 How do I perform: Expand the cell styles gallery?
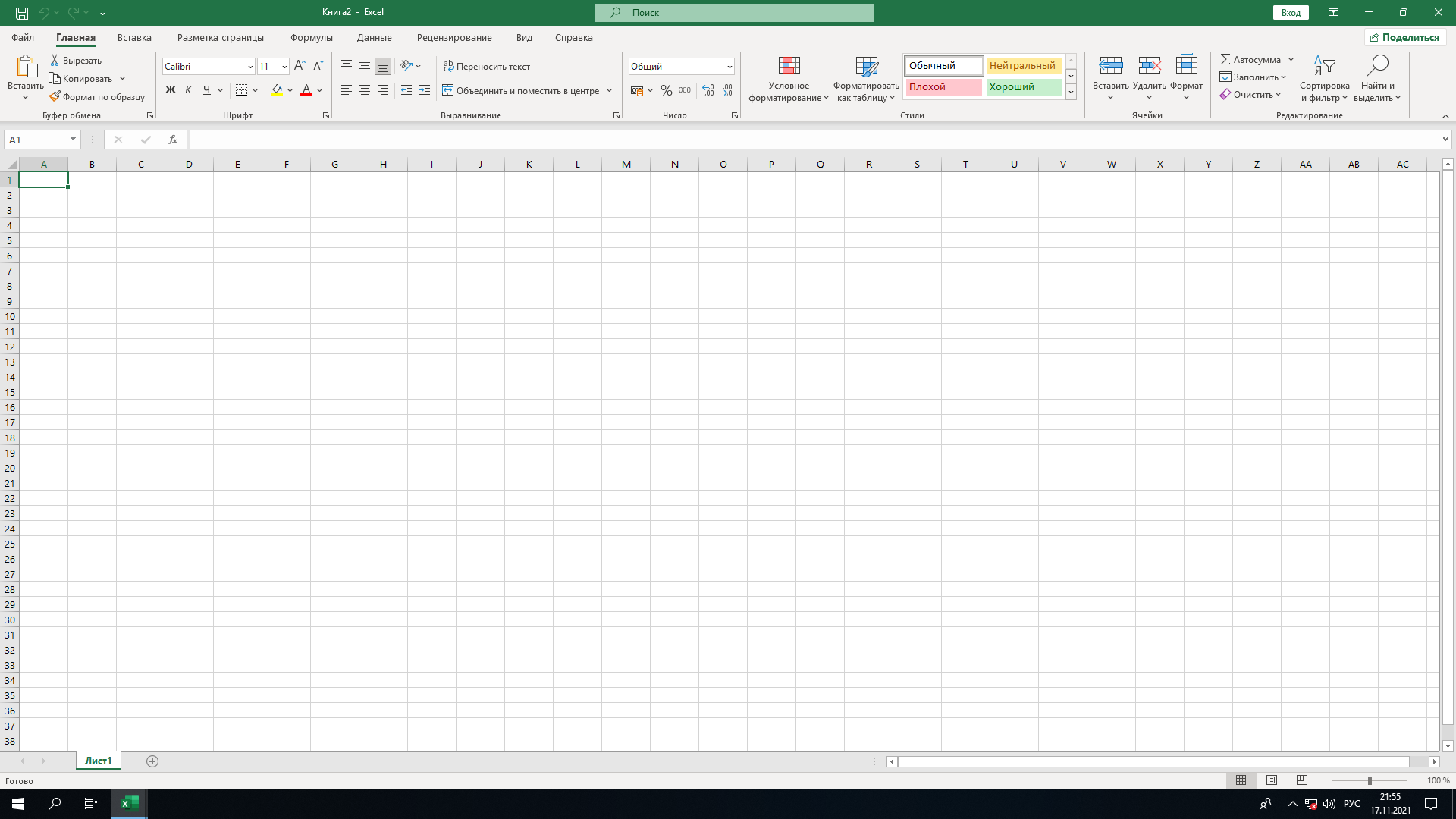click(1072, 92)
